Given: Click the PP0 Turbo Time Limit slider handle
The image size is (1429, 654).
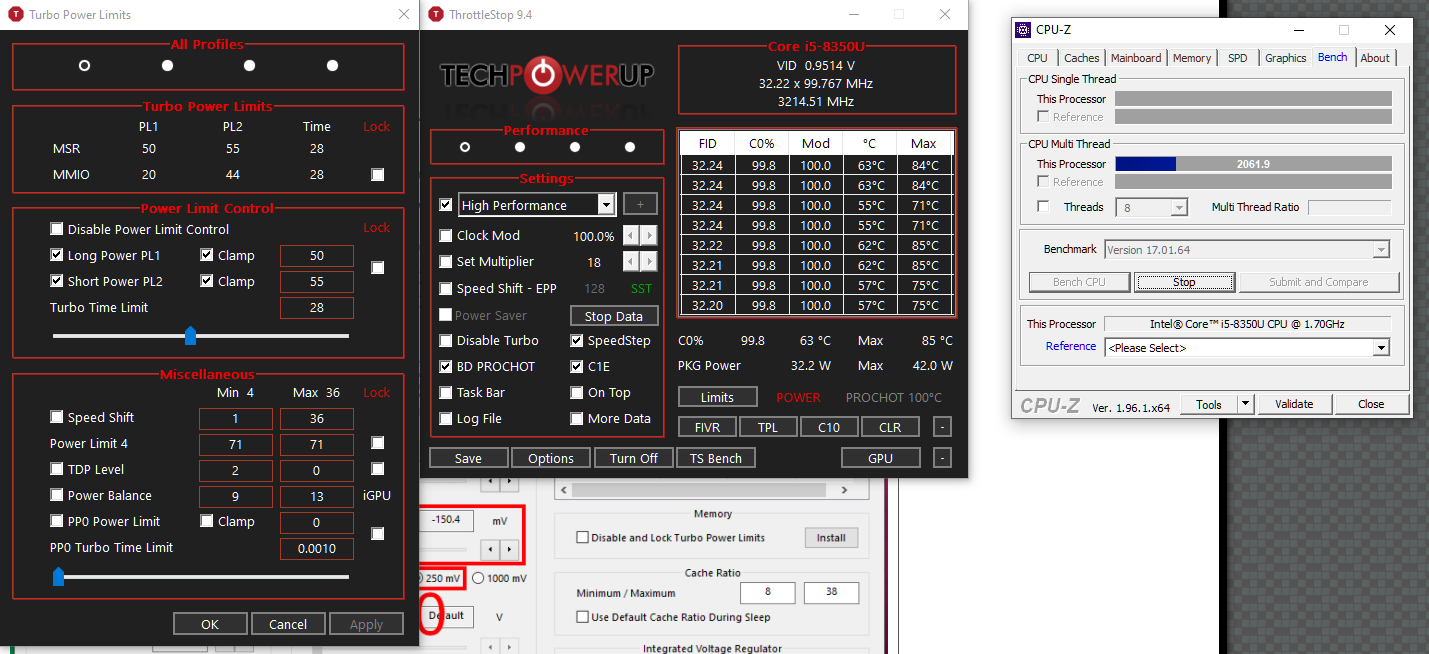Looking at the screenshot, I should (58, 575).
